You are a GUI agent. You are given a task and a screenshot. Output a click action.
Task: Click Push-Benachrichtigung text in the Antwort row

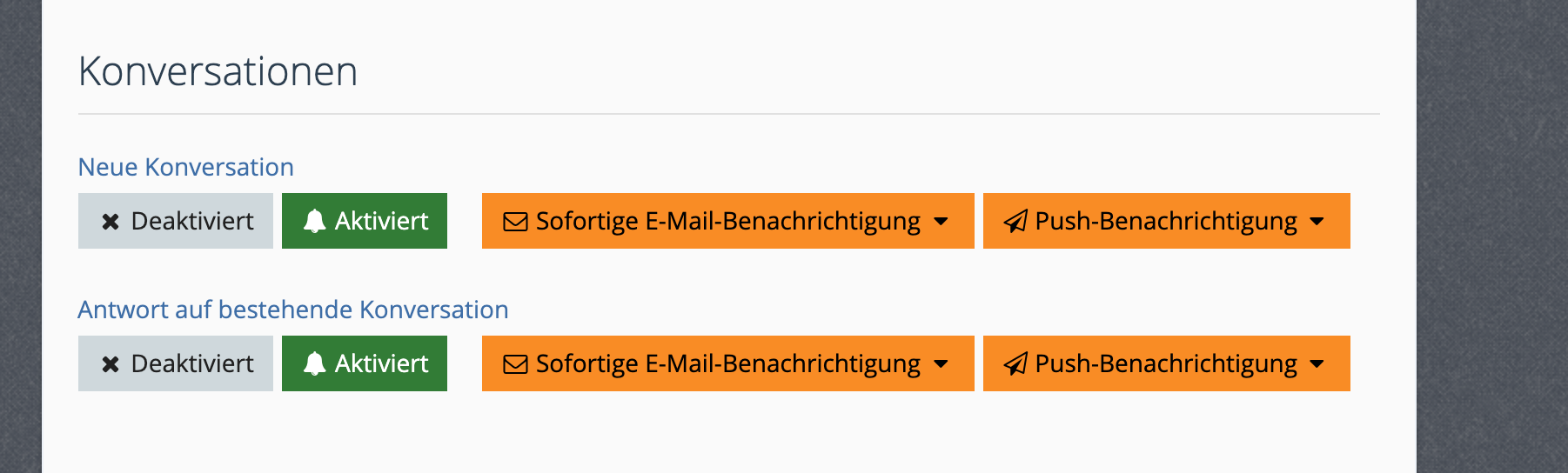pyautogui.click(x=1166, y=363)
